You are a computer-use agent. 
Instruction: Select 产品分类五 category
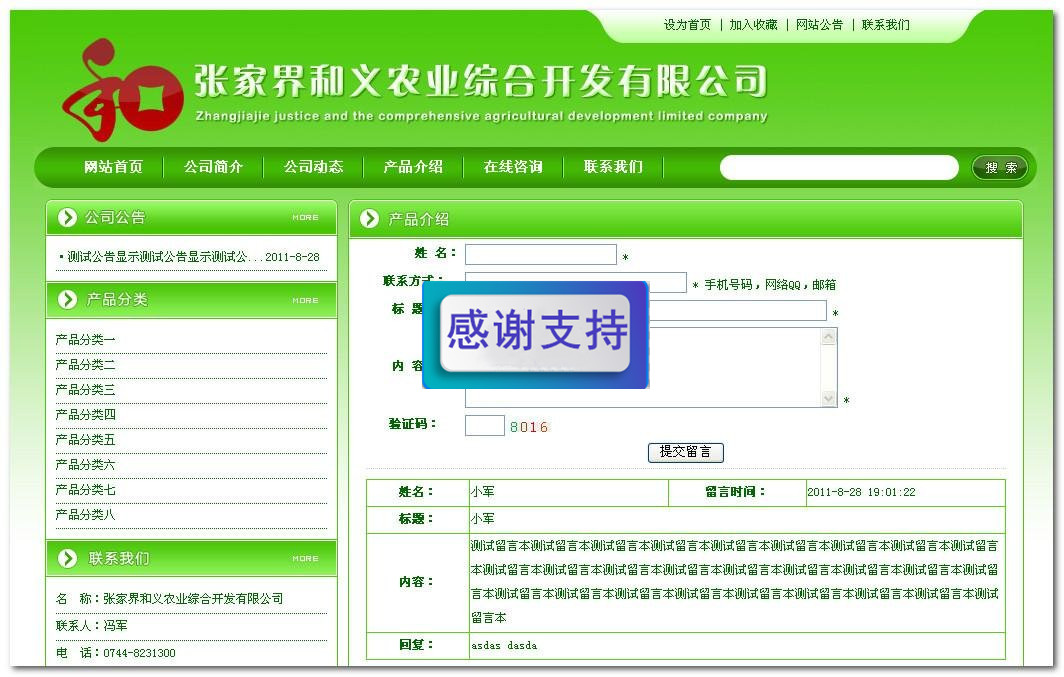(x=86, y=440)
